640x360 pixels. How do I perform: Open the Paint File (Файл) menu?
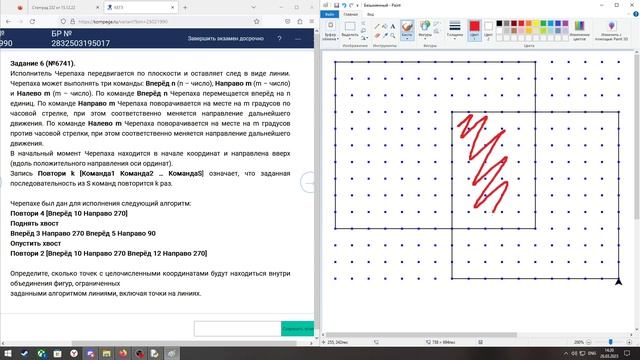(329, 14)
